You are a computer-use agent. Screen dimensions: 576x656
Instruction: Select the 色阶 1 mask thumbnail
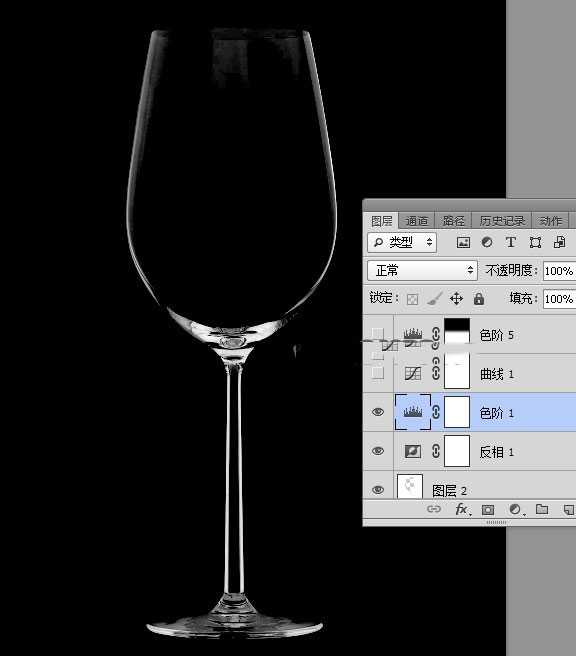[457, 412]
